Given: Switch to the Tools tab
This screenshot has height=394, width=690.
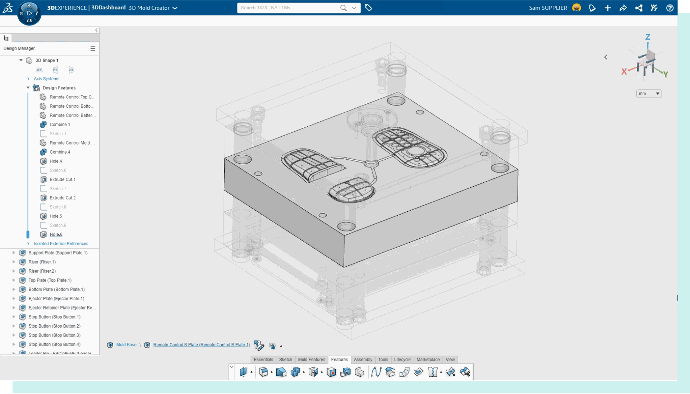Looking at the screenshot, I should (383, 360).
